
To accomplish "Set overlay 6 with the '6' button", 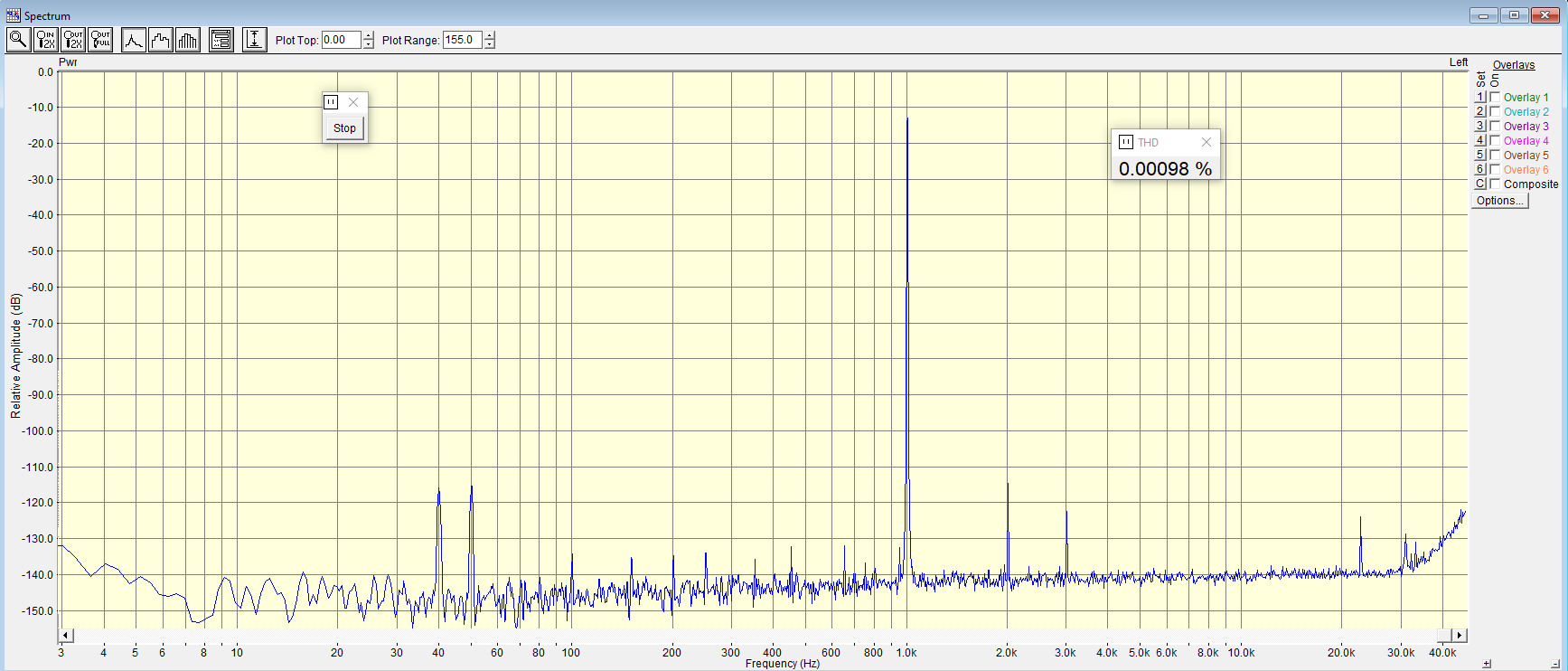I will [1480, 169].
